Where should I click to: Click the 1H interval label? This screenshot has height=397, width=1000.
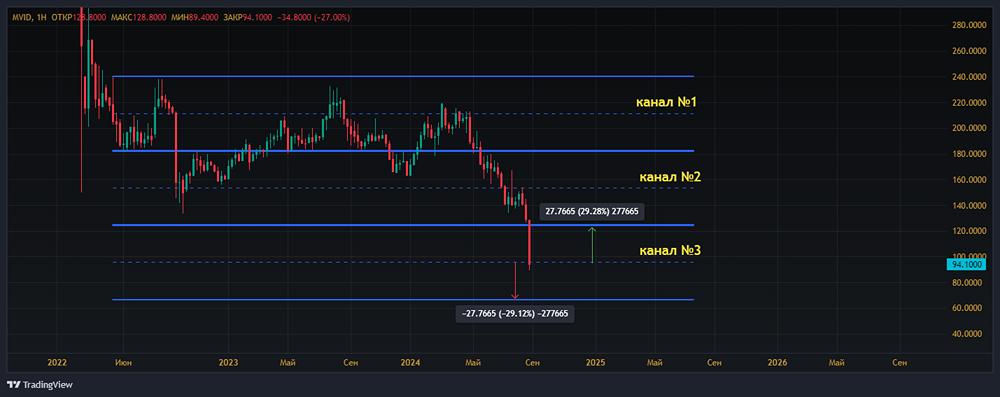tap(42, 17)
